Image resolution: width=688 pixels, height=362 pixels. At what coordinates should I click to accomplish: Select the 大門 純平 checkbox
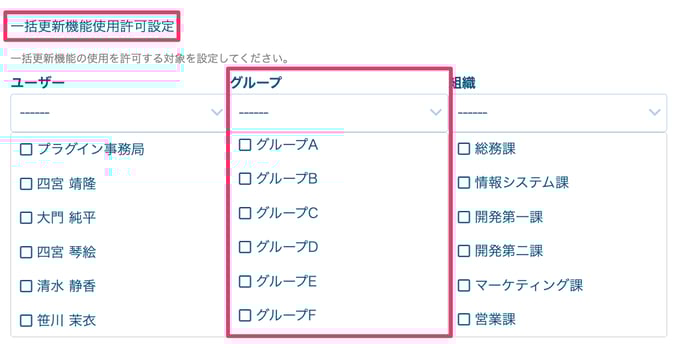coord(26,218)
